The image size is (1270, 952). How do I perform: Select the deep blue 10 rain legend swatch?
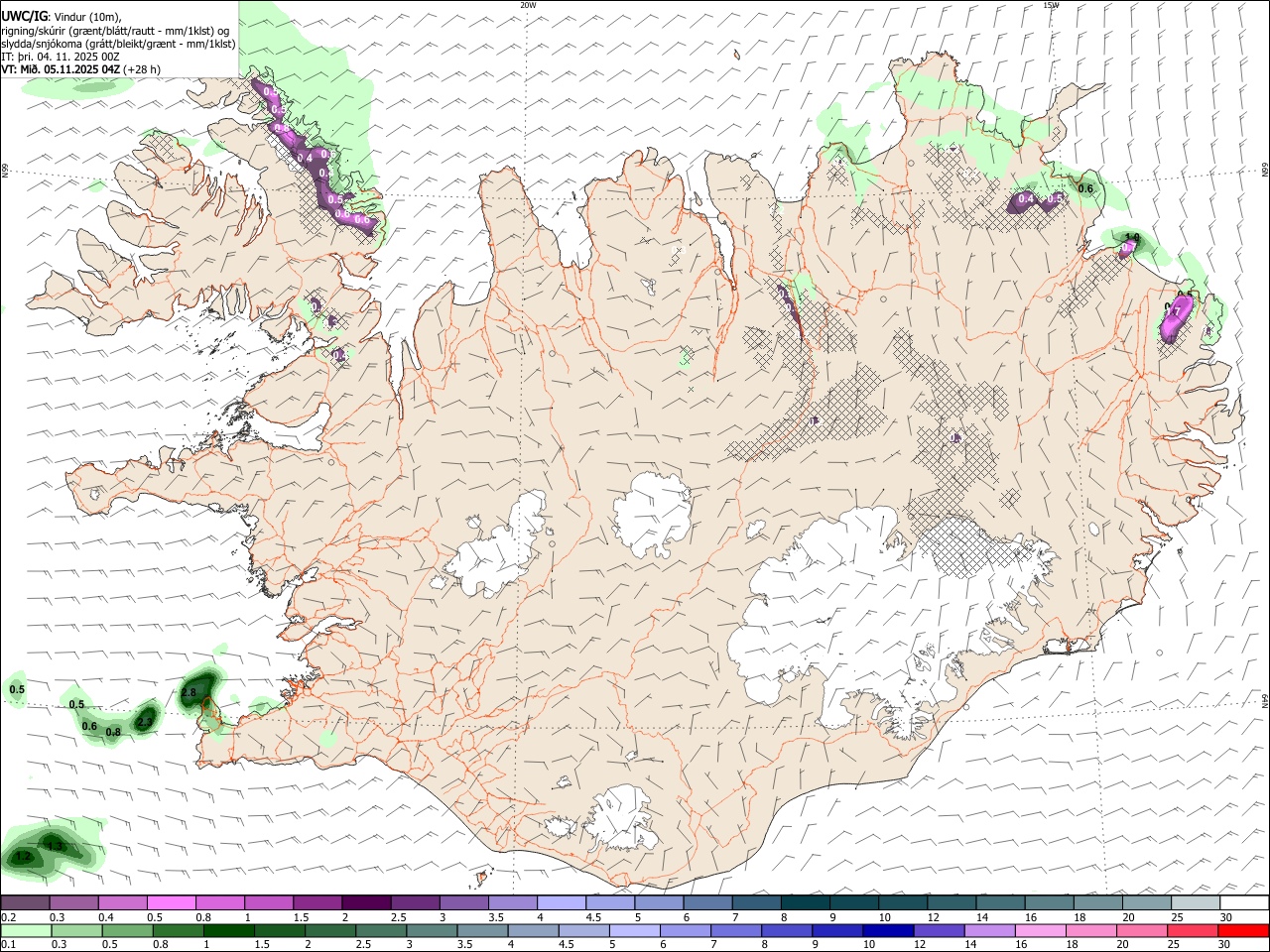tap(886, 930)
